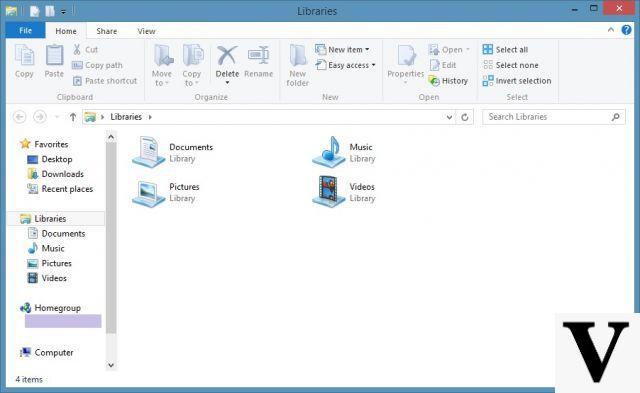Click navigation pane scrollbar up arrow
This screenshot has width=640, height=393.
pyautogui.click(x=111, y=138)
